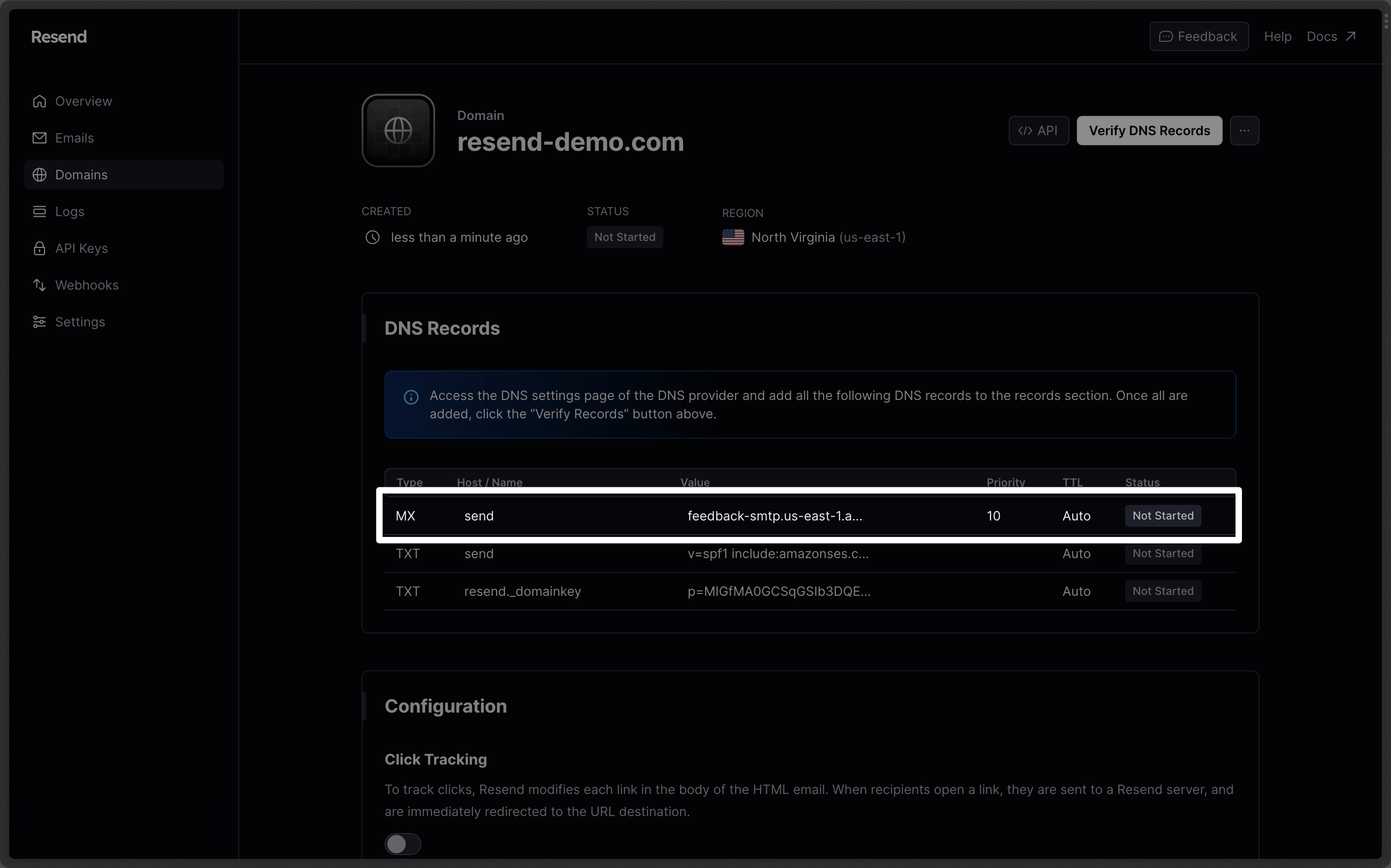Viewport: 1391px width, 868px height.
Task: Select the MX record type cell
Action: [405, 515]
